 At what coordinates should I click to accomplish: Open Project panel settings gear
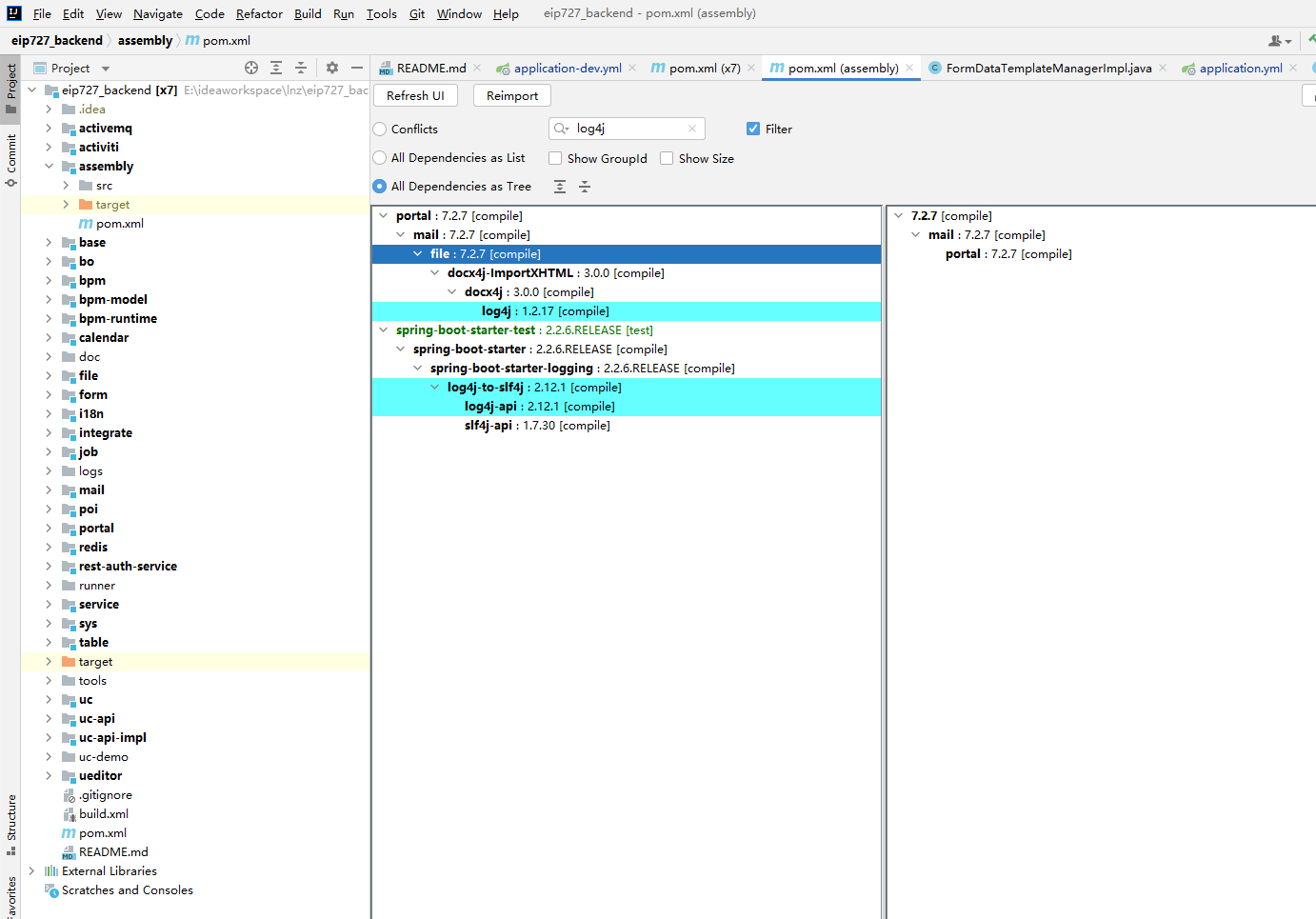point(331,68)
